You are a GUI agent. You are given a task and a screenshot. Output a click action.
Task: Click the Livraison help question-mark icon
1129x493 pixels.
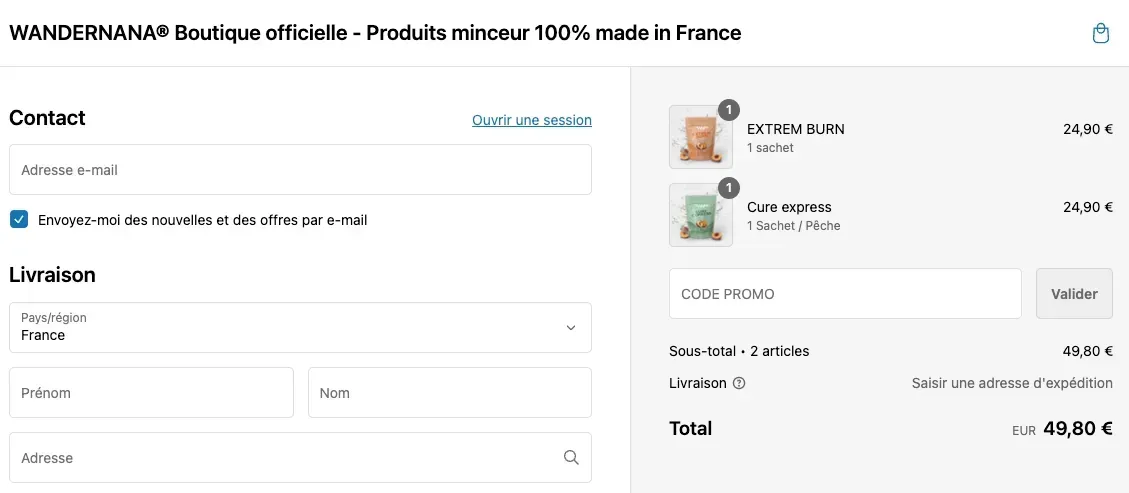(x=739, y=384)
